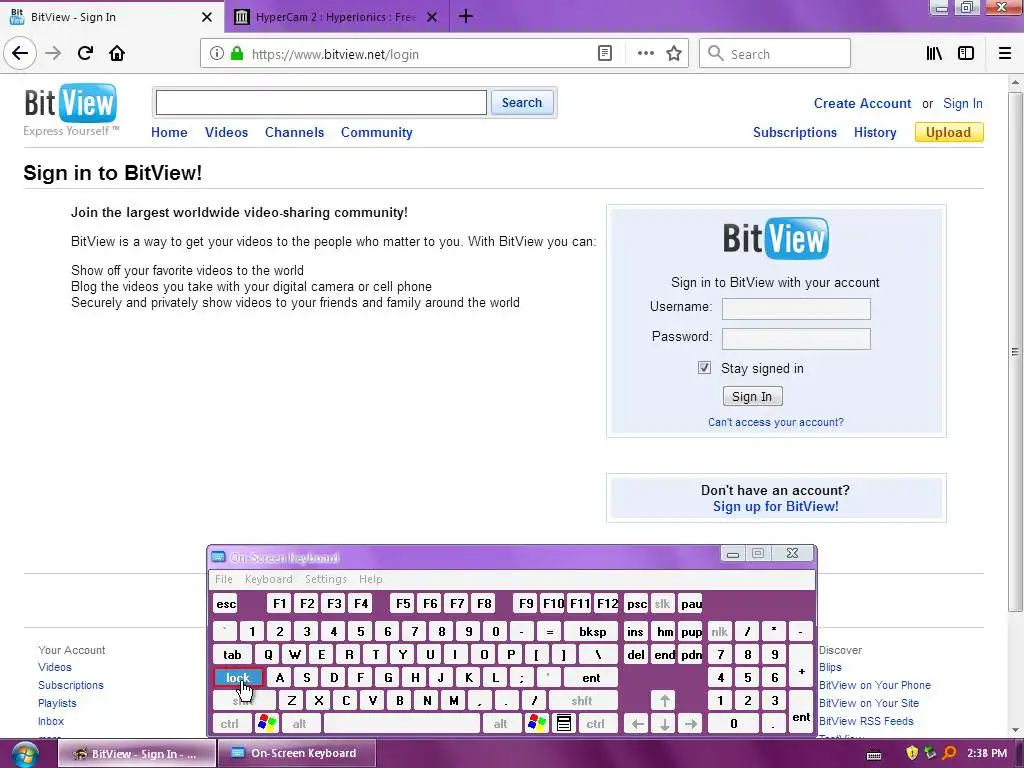Open the Windows Start orb
Screen dimensions: 1024x768
(24, 754)
